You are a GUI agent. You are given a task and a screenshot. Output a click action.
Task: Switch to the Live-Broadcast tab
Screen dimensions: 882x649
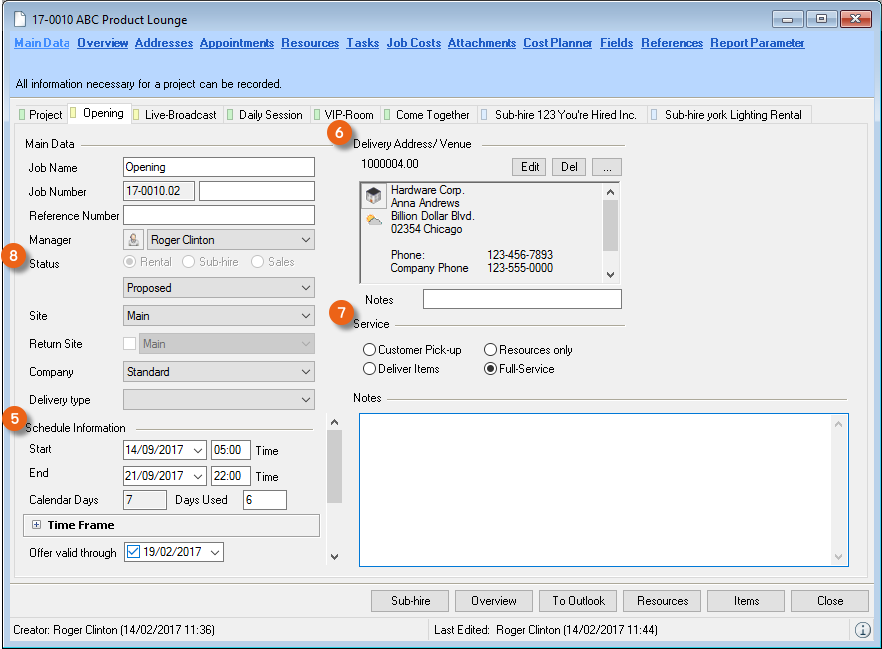[x=179, y=115]
